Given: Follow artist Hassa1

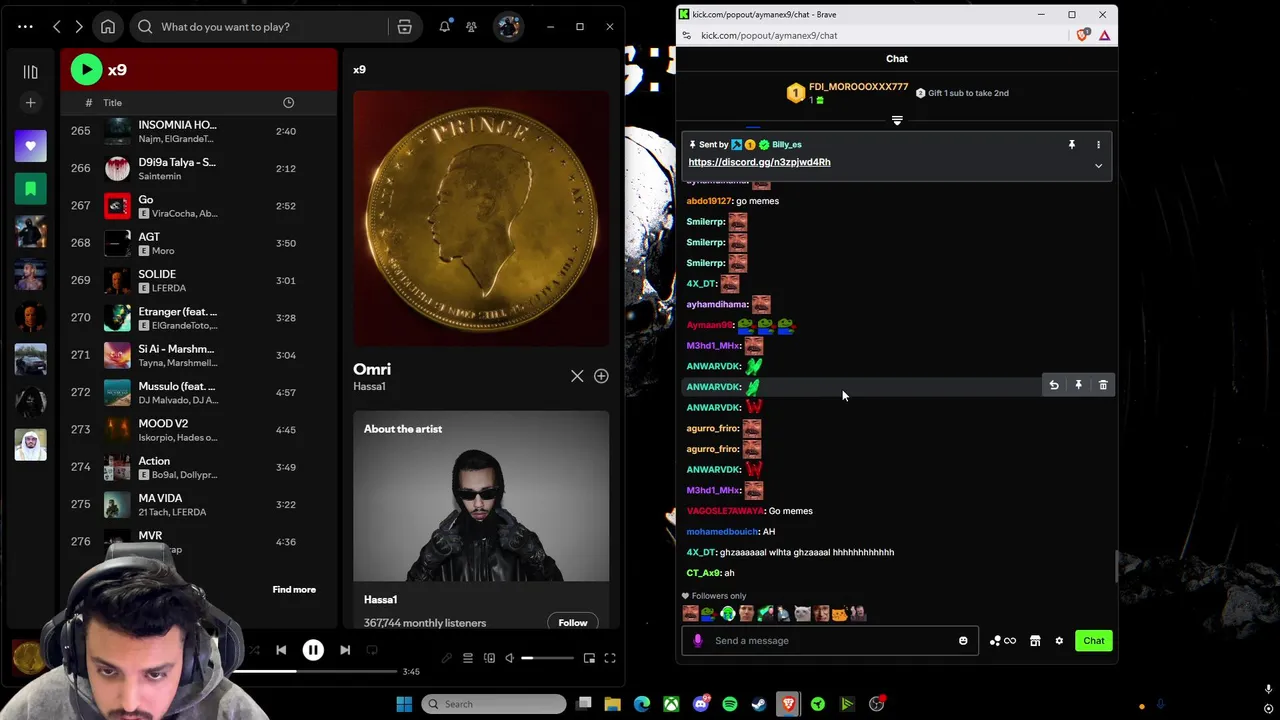Looking at the screenshot, I should pos(573,623).
